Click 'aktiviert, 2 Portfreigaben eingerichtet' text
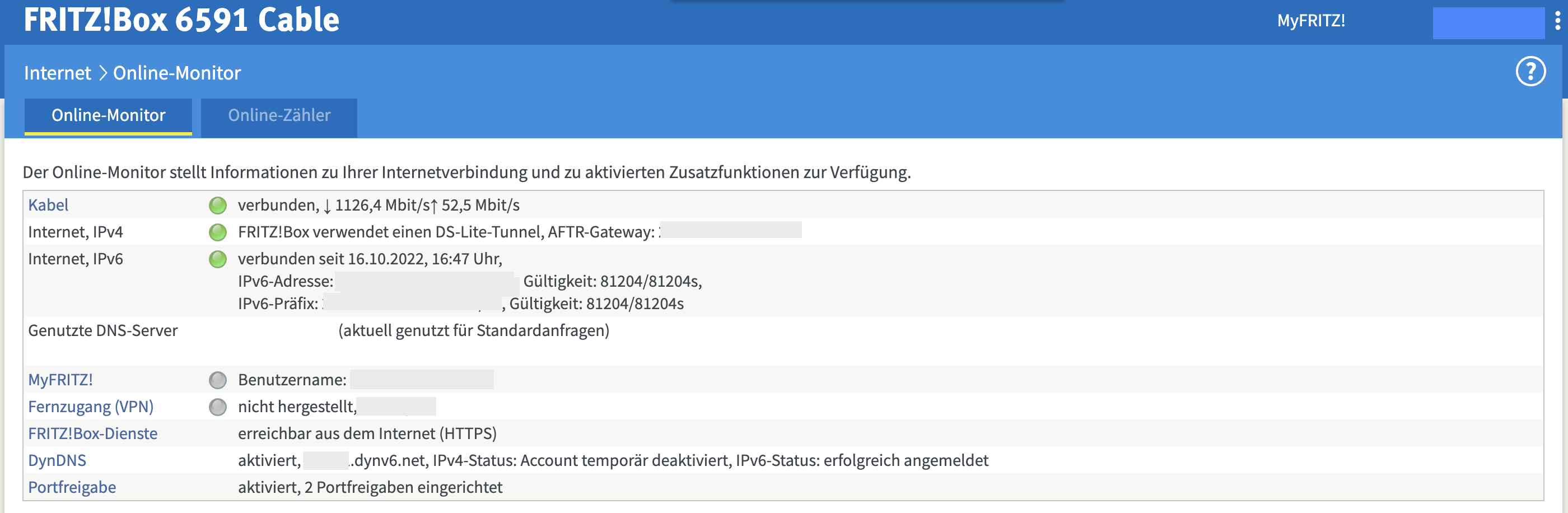 point(370,487)
